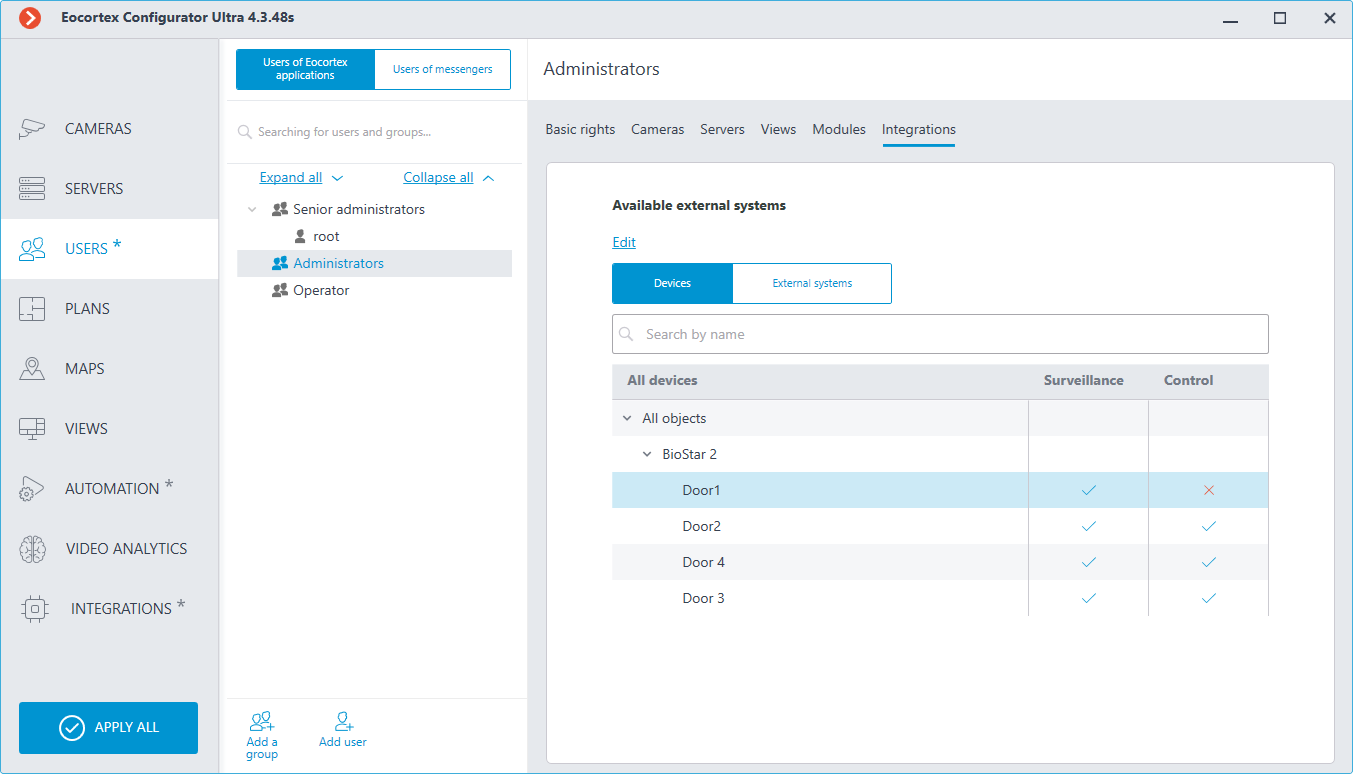Select the Devices tab
Image resolution: width=1353 pixels, height=774 pixels.
(672, 283)
